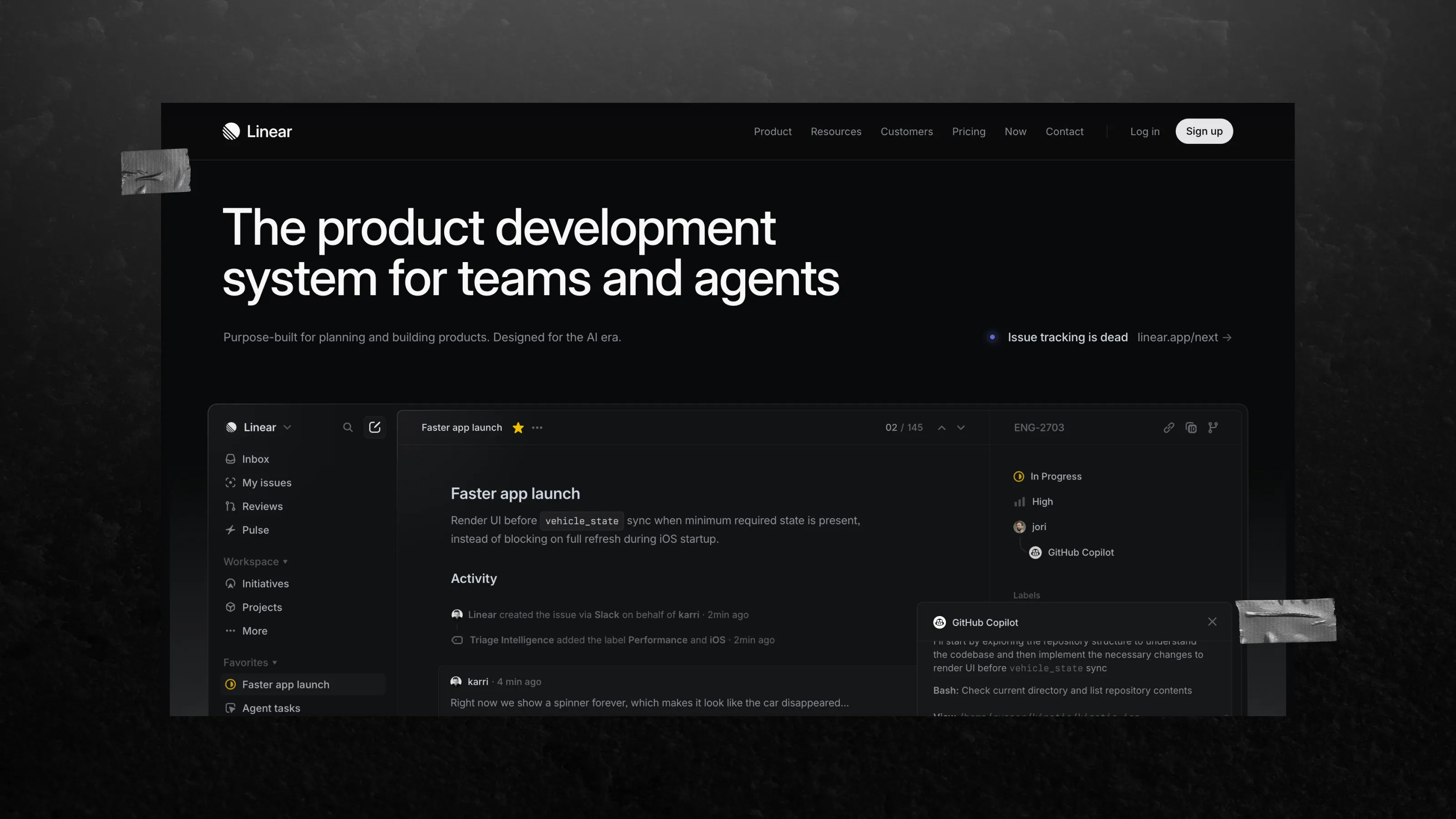Click the search magnifier icon in sidebar
Viewport: 1456px width, 819px height.
tap(348, 427)
